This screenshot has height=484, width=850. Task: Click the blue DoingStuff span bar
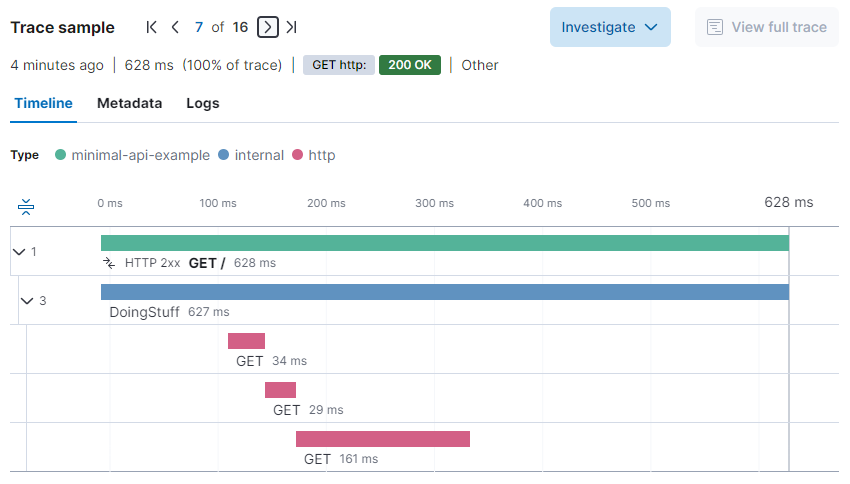(x=445, y=292)
